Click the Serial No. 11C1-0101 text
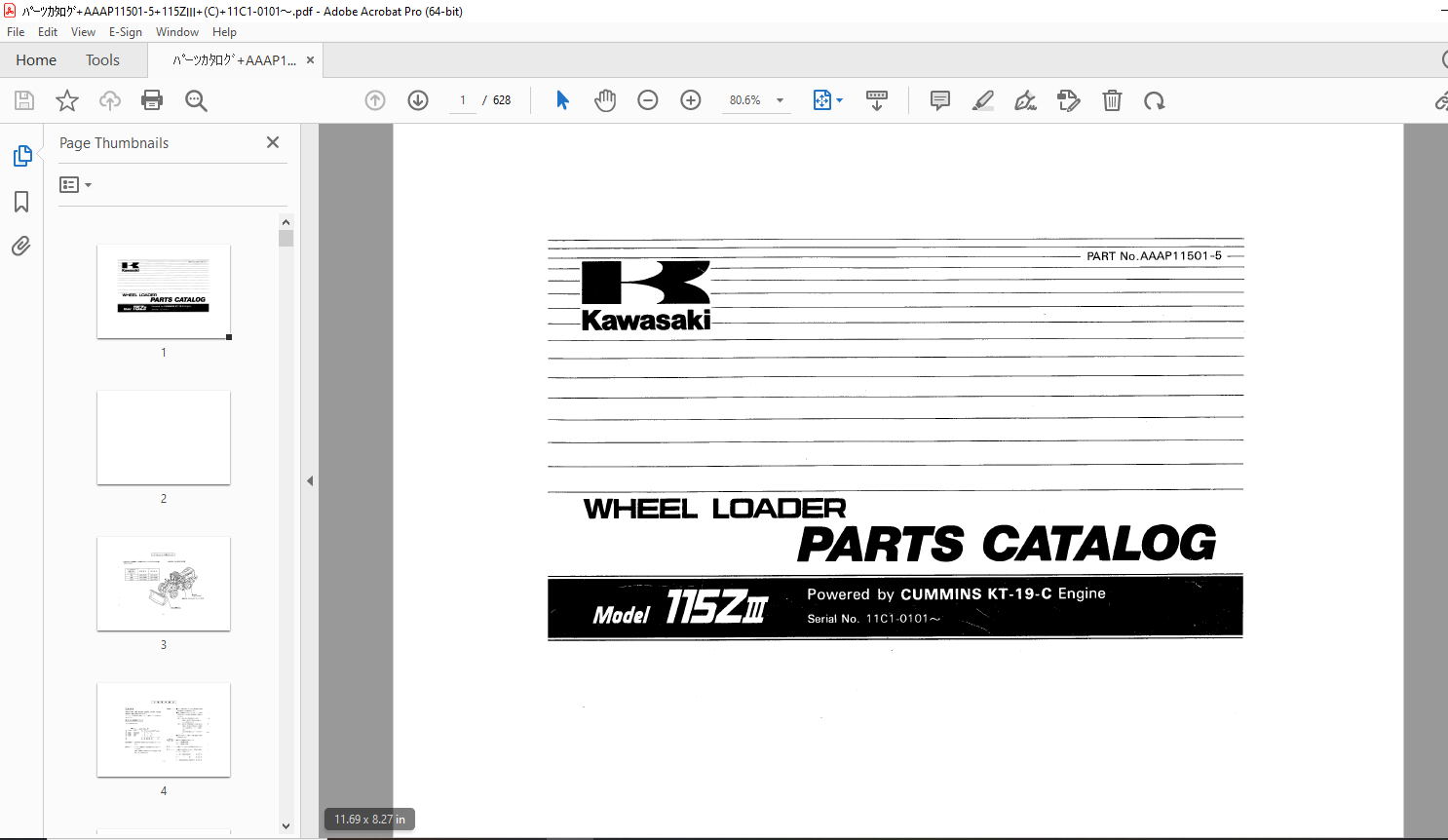Screen dimensions: 1448x840 click(873, 619)
